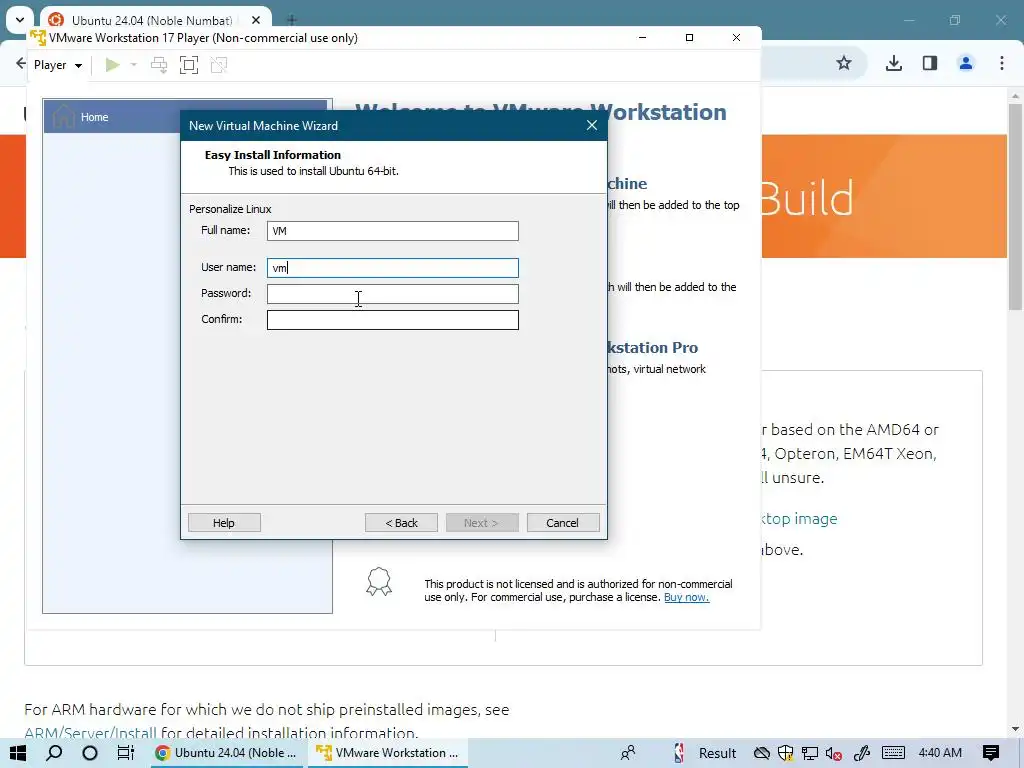Click the Next > button in wizard
The image size is (1024, 768).
[x=482, y=522]
